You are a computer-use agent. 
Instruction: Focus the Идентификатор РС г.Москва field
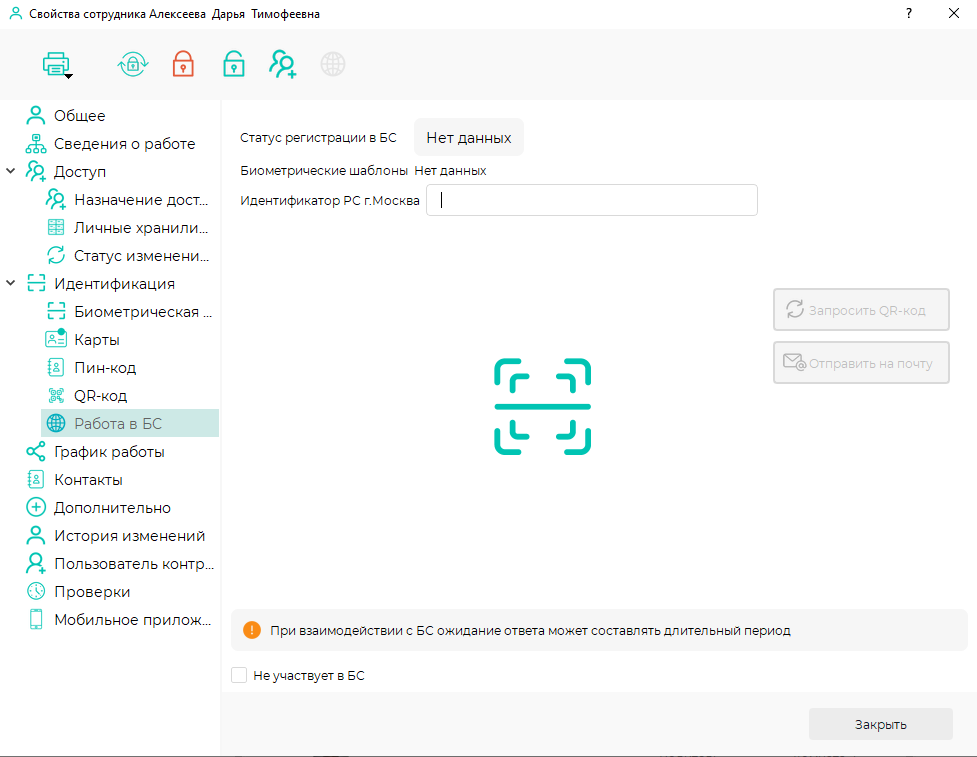point(591,200)
